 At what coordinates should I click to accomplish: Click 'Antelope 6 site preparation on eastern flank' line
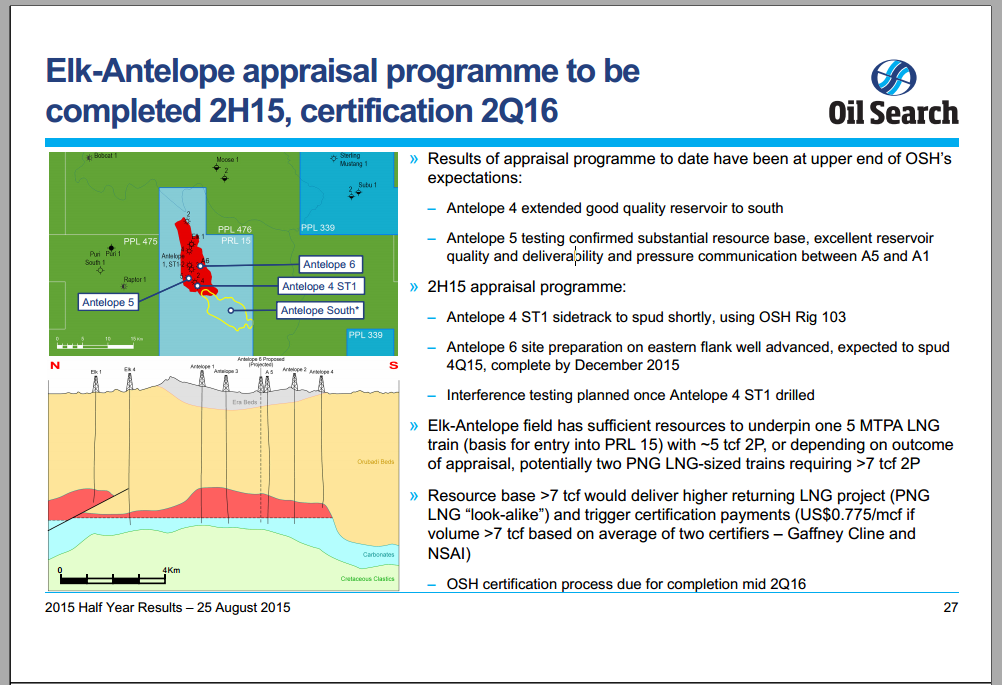pos(698,356)
